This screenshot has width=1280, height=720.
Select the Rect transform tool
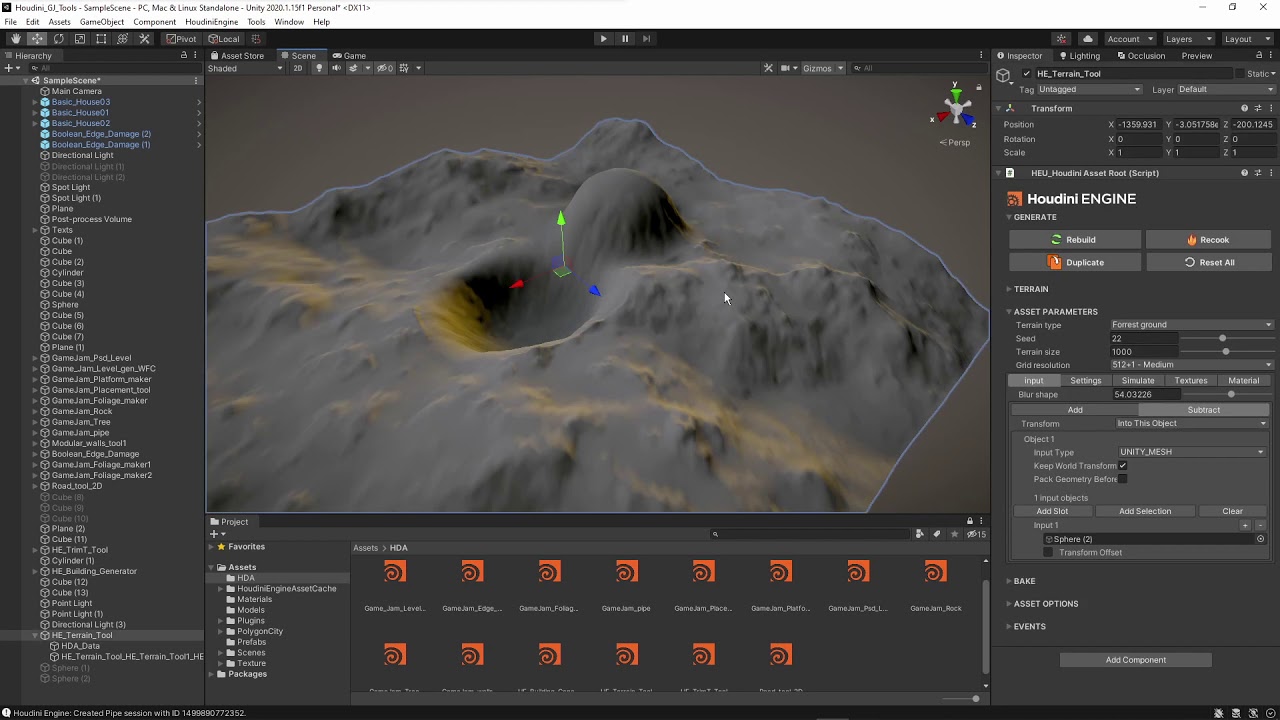point(101,39)
